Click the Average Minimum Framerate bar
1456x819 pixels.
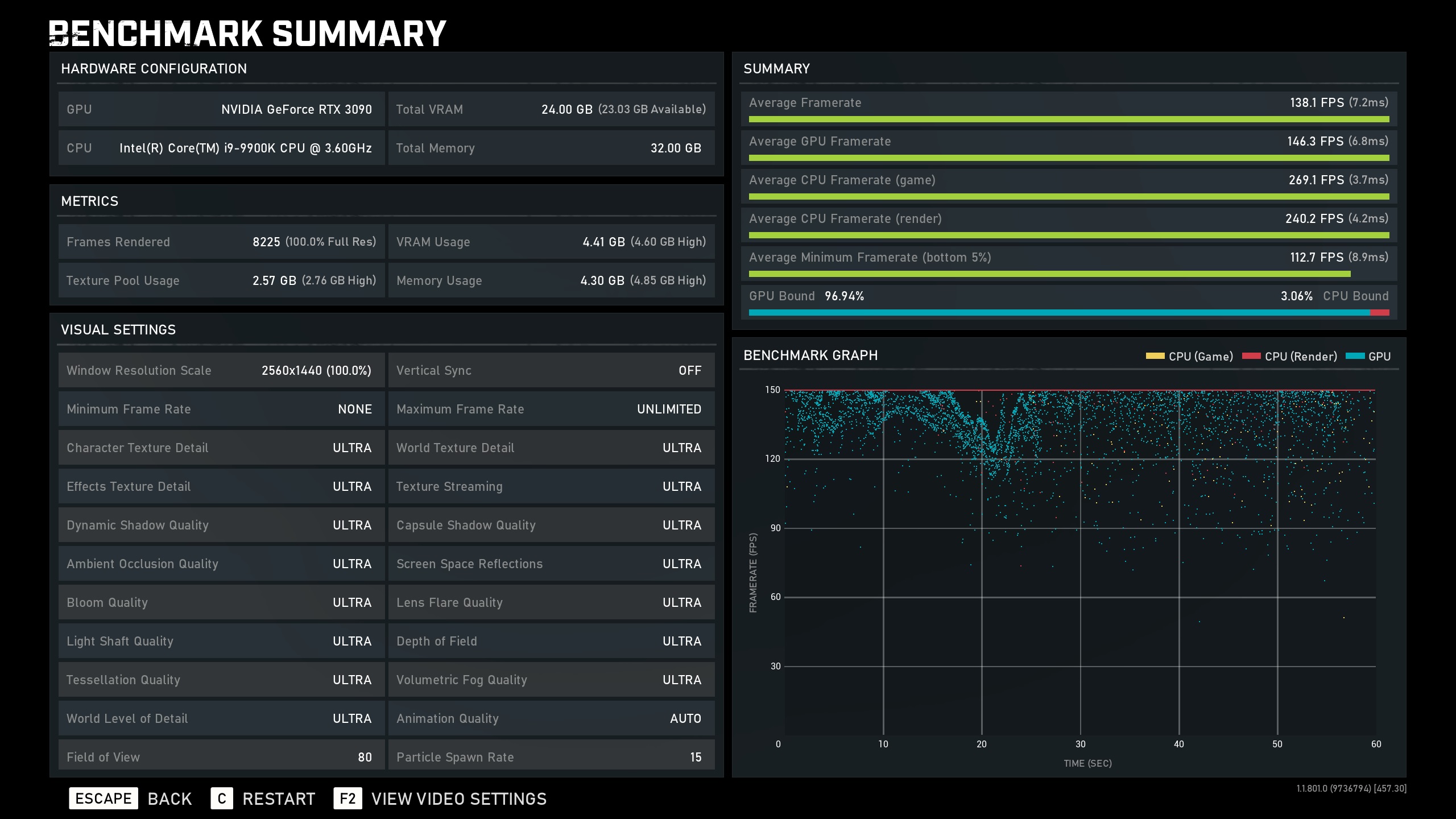[x=1049, y=274]
